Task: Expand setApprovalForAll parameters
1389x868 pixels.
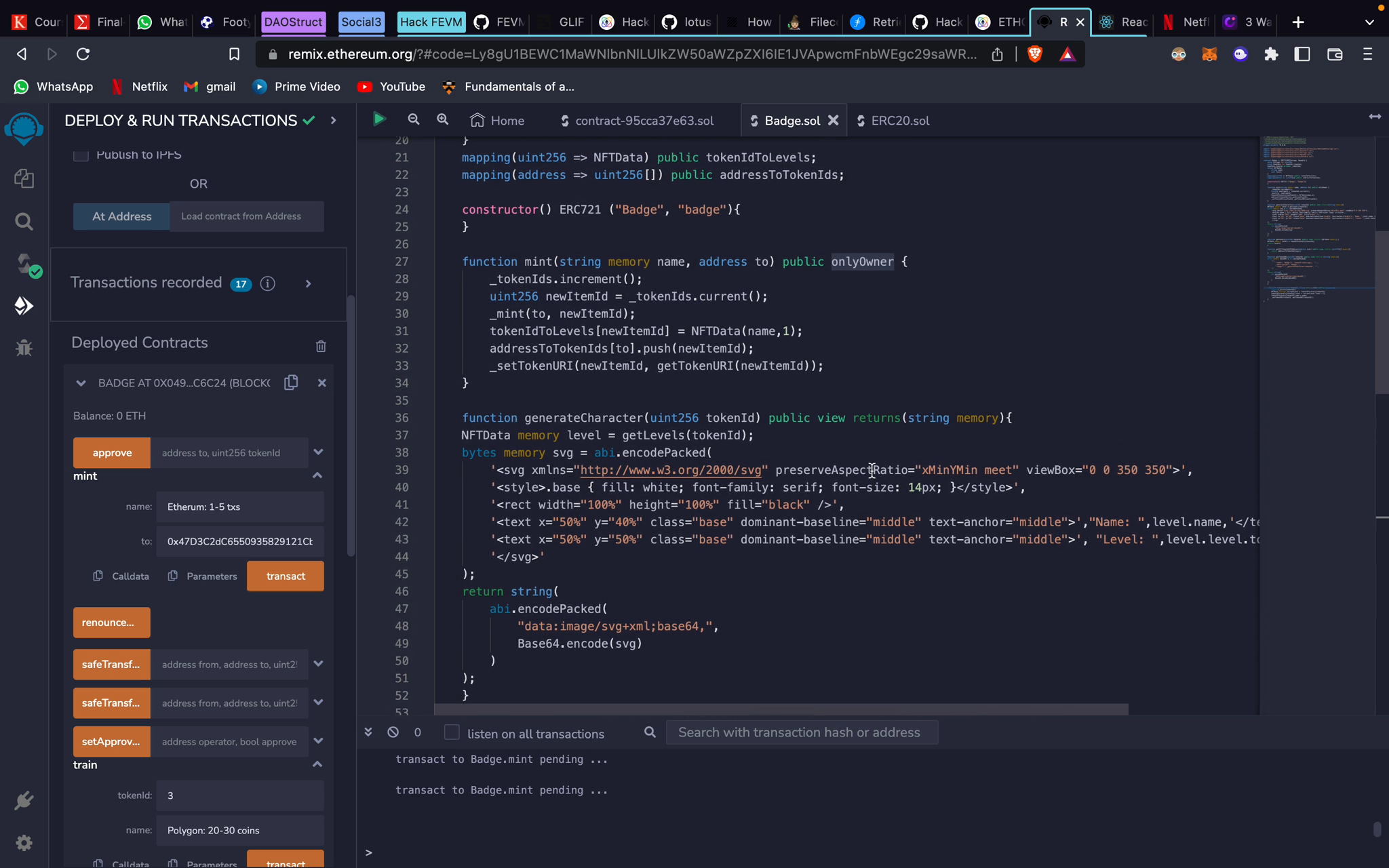Action: (318, 741)
